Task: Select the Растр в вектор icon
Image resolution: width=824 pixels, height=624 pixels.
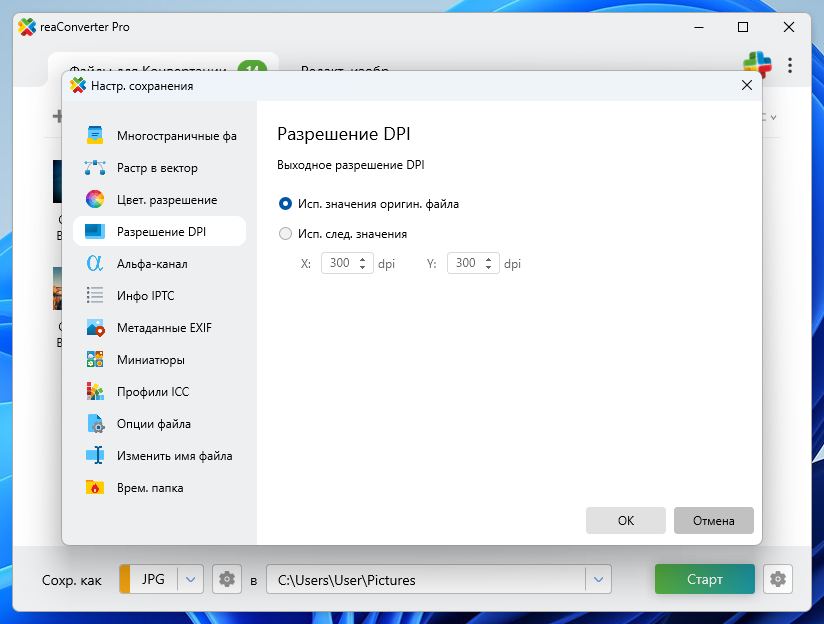Action: 95,168
